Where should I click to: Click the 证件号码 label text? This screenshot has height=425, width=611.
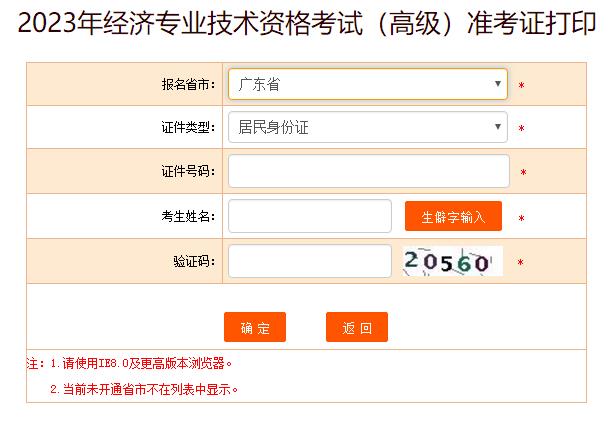[x=188, y=171]
